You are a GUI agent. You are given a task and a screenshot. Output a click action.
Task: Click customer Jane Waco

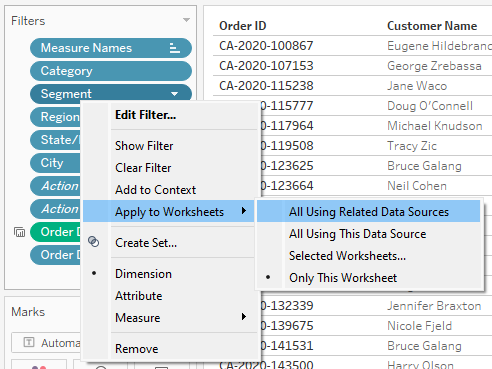pos(417,86)
